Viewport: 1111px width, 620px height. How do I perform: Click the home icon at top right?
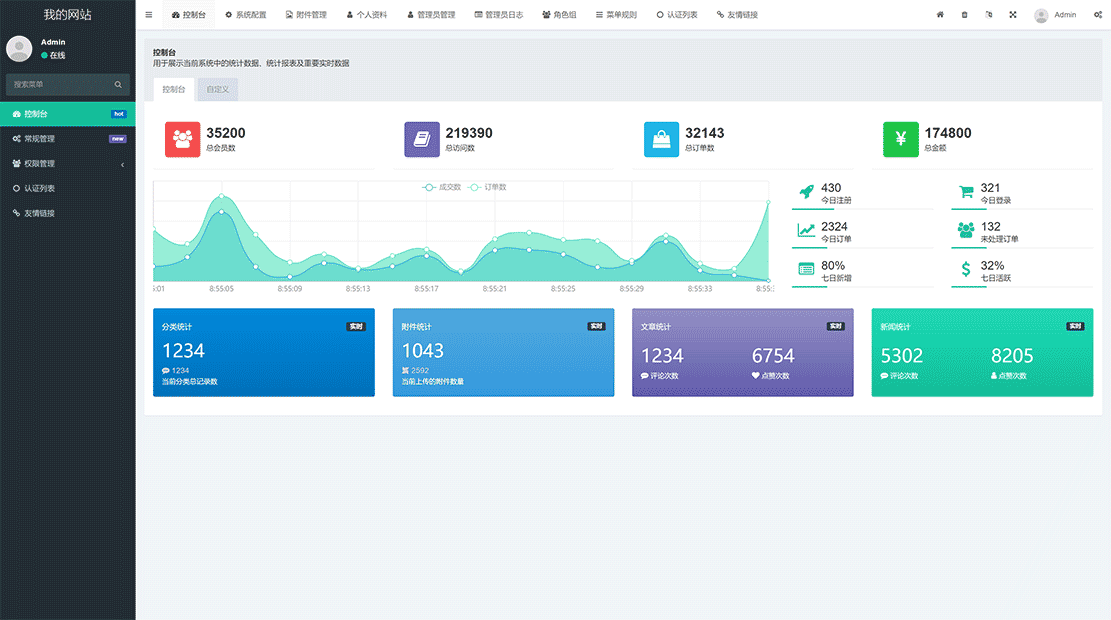pyautogui.click(x=938, y=14)
